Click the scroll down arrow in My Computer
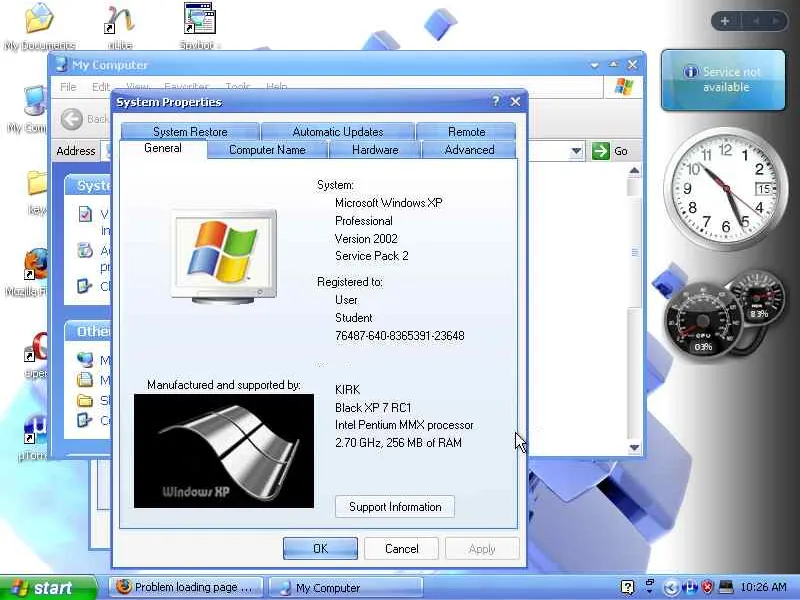 click(x=634, y=447)
